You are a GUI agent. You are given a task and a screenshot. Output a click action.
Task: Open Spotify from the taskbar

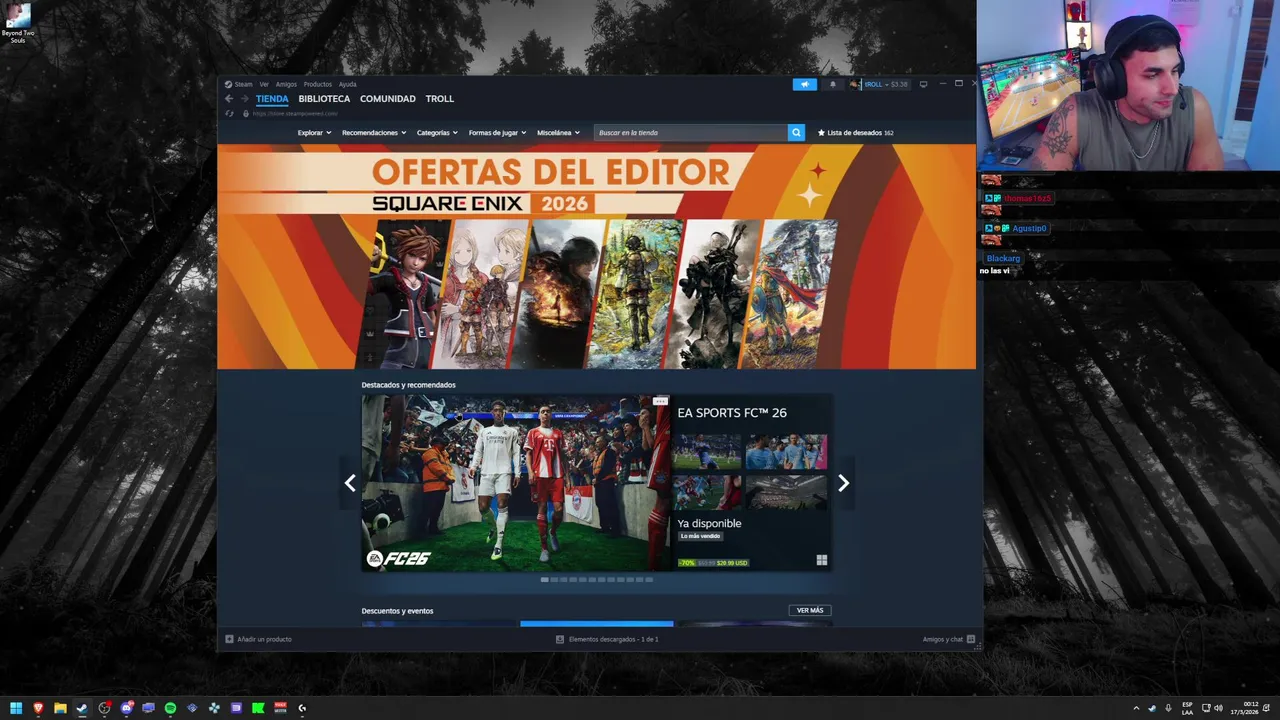[170, 708]
